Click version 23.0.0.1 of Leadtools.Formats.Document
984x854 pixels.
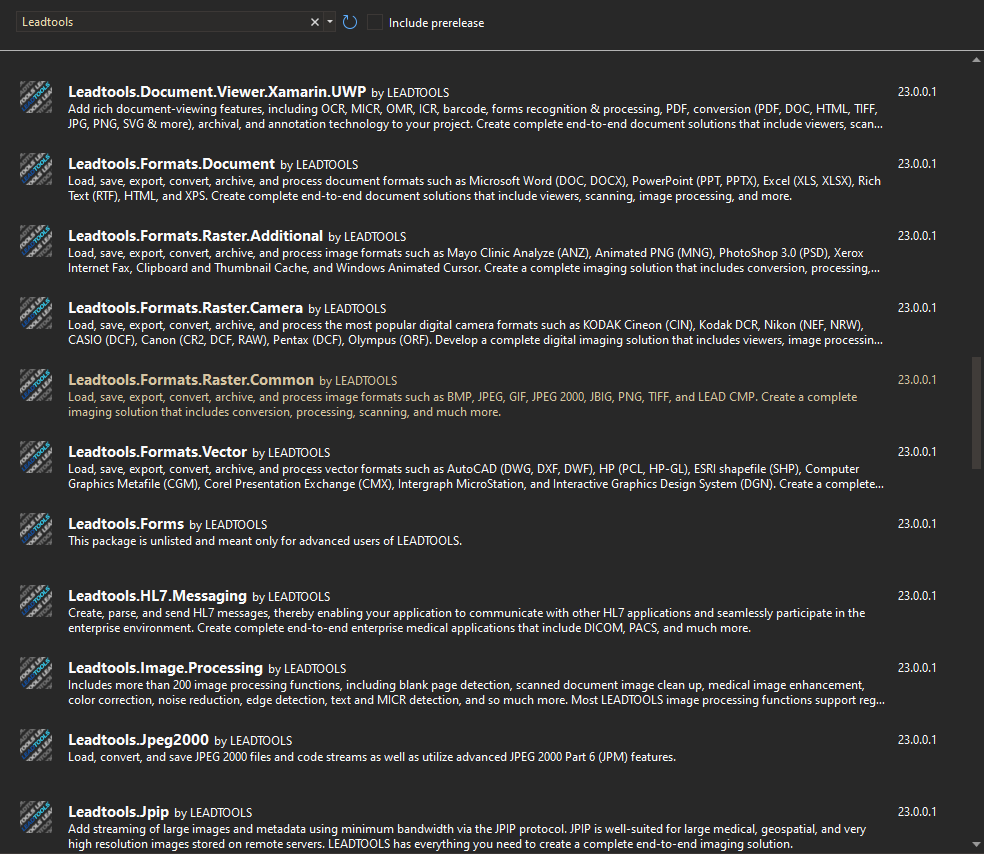(917, 164)
